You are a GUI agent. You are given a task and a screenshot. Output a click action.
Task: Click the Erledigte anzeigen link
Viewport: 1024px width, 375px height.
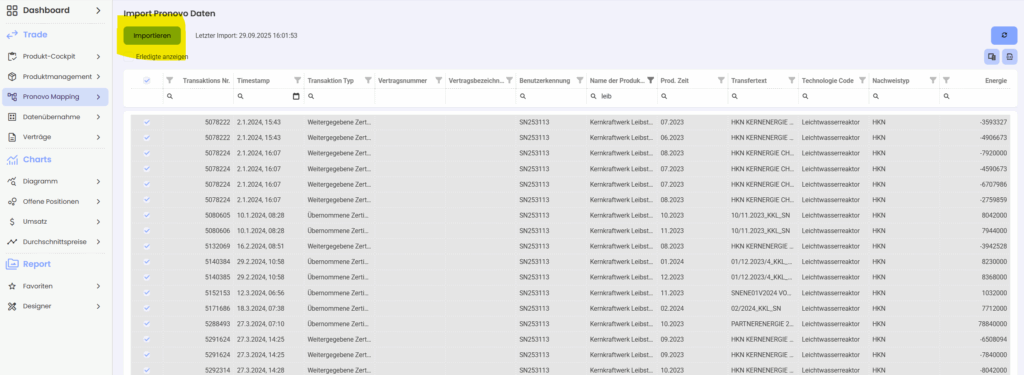162,57
